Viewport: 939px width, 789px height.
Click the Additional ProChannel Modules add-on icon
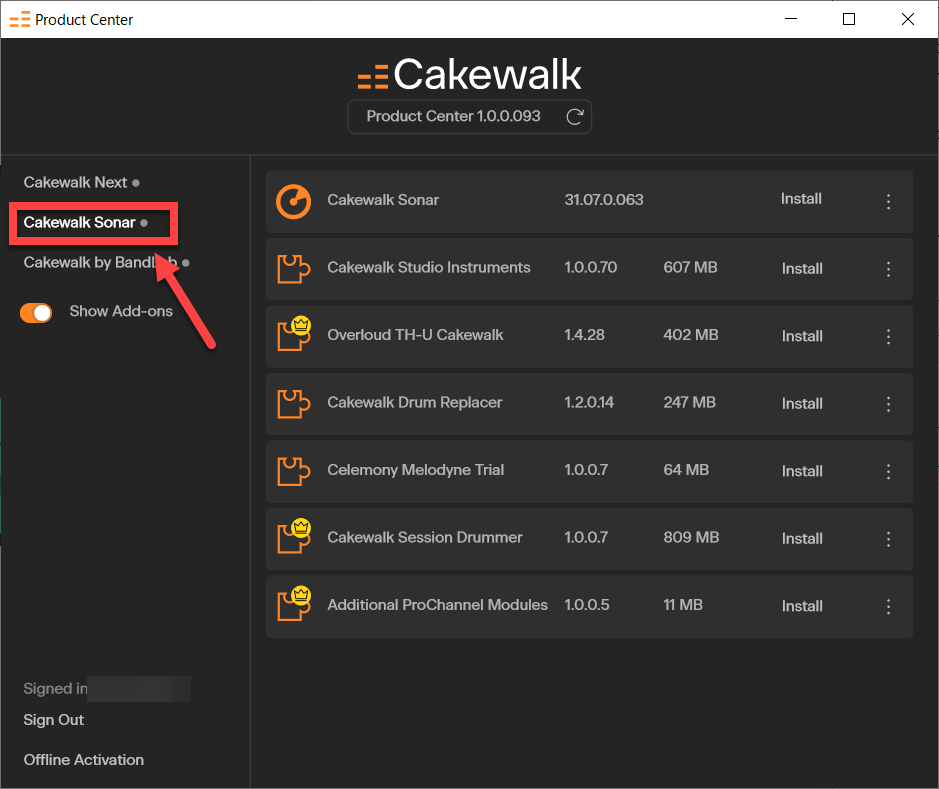click(x=293, y=605)
